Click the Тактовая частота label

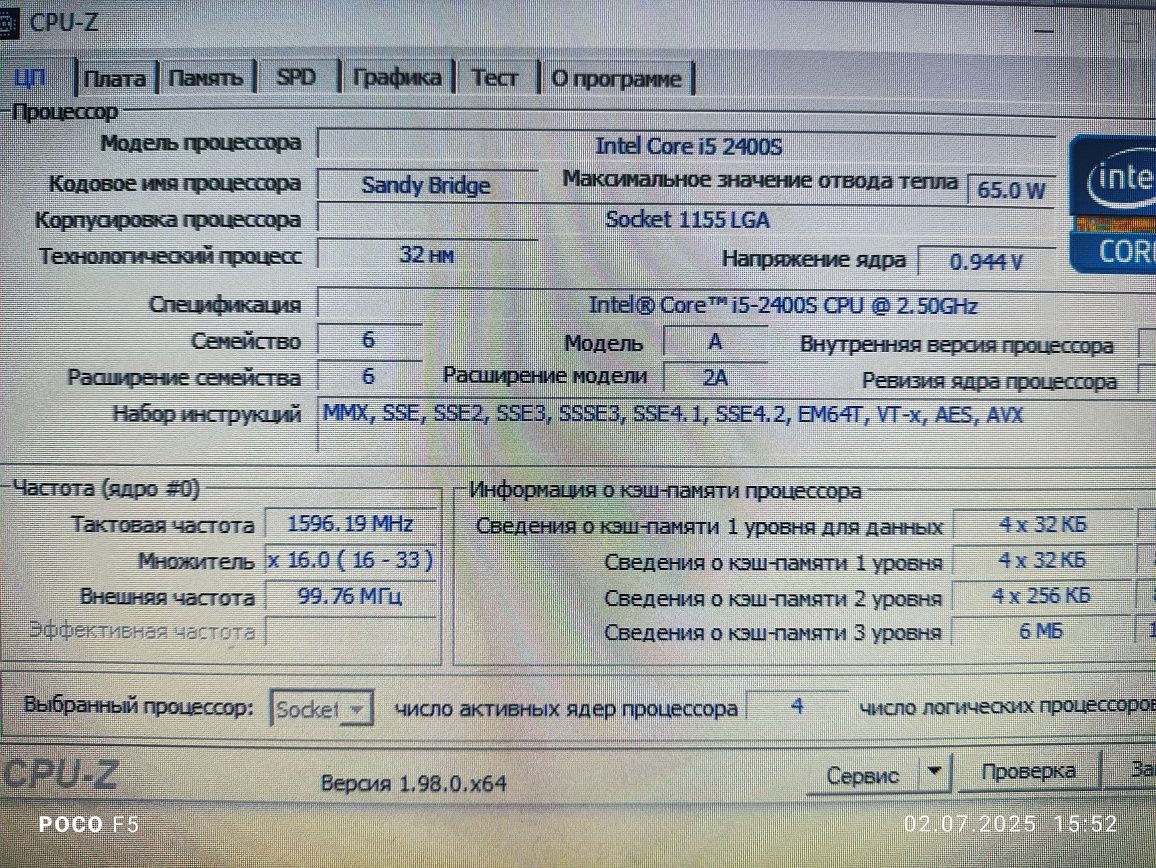[x=162, y=524]
